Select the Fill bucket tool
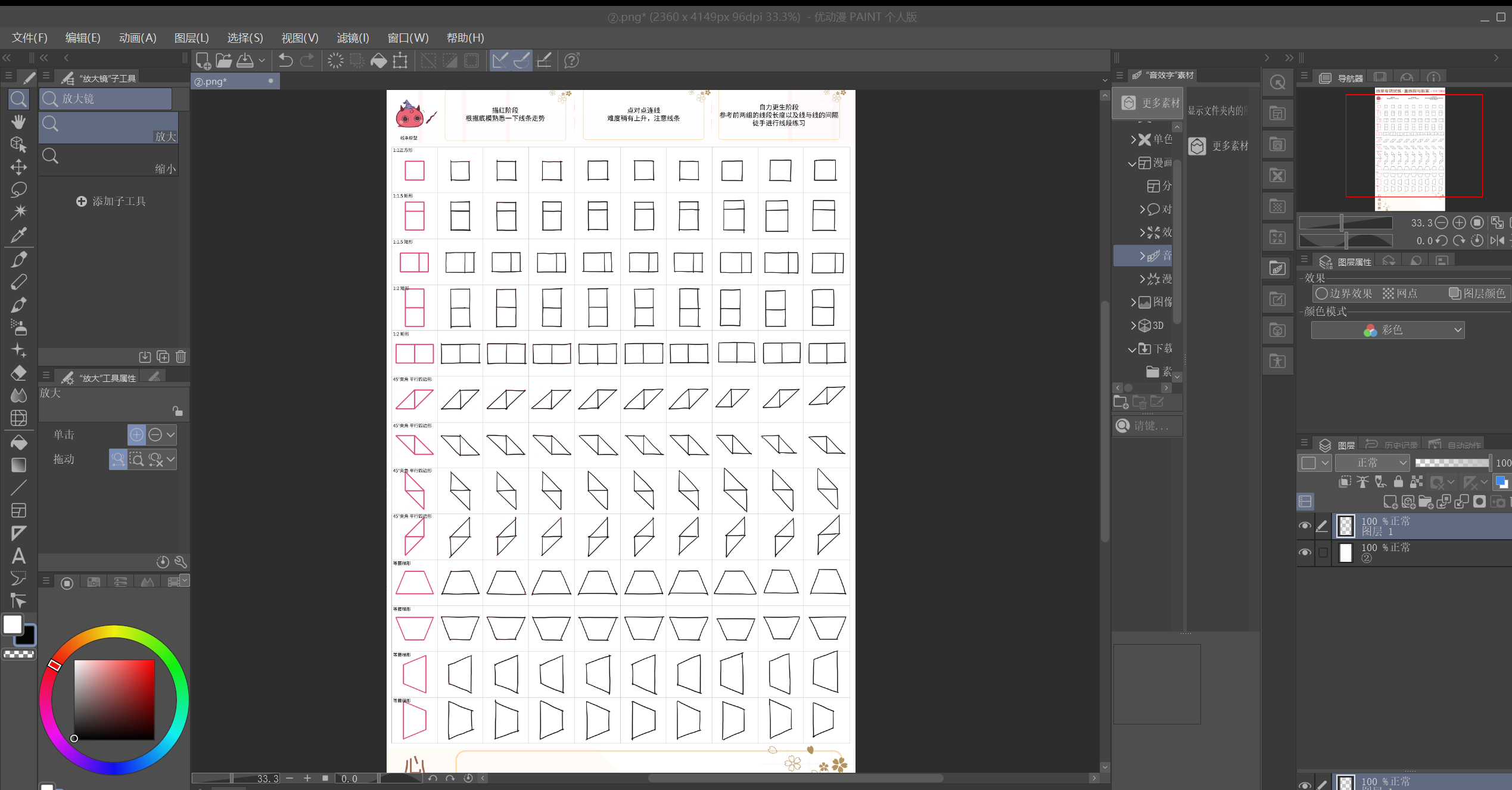This screenshot has height=790, width=1512. (18, 442)
